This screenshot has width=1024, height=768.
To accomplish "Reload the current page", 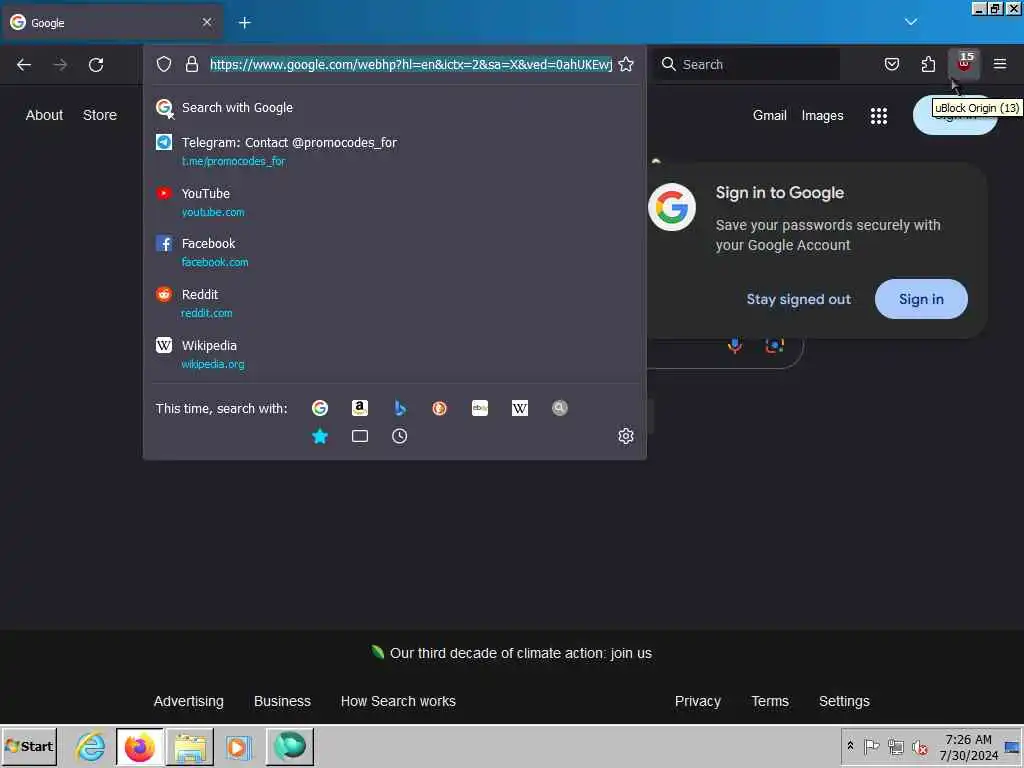I will [x=96, y=65].
